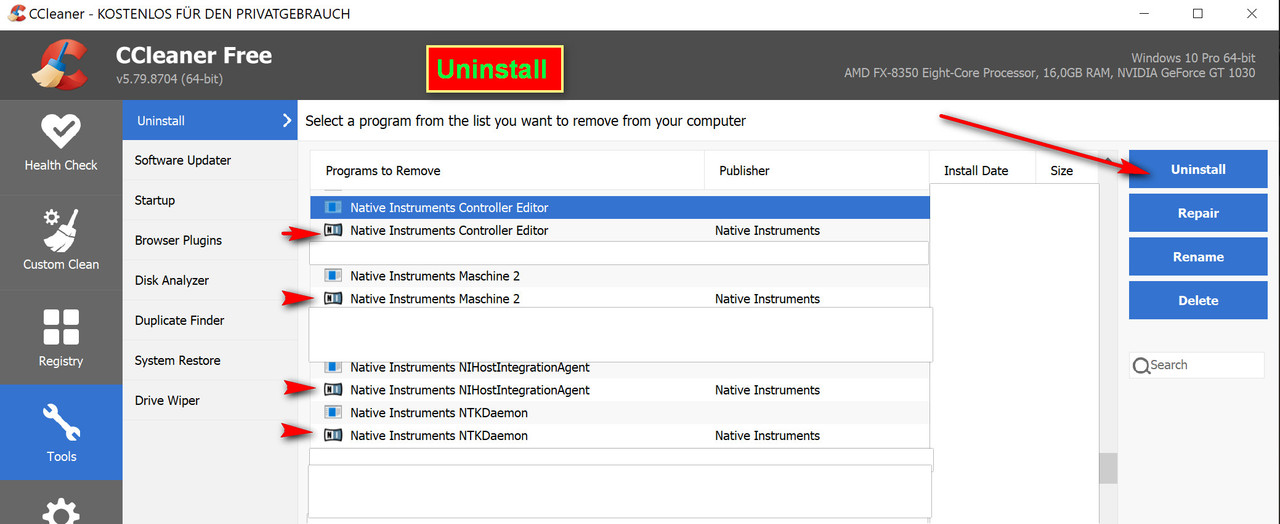The image size is (1280, 524).
Task: Select Controller Editor row with Native Instruments publisher
Action: pyautogui.click(x=620, y=231)
